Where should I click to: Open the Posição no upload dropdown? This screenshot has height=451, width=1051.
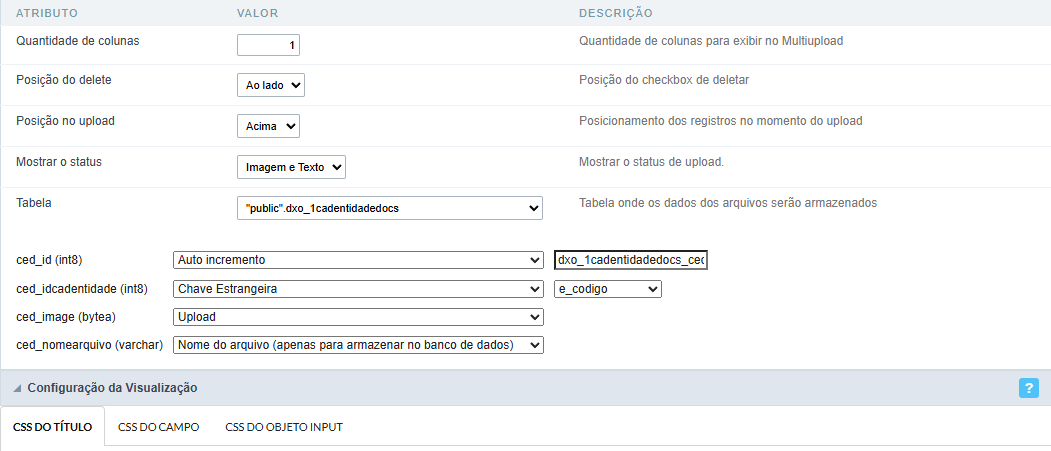pos(268,126)
